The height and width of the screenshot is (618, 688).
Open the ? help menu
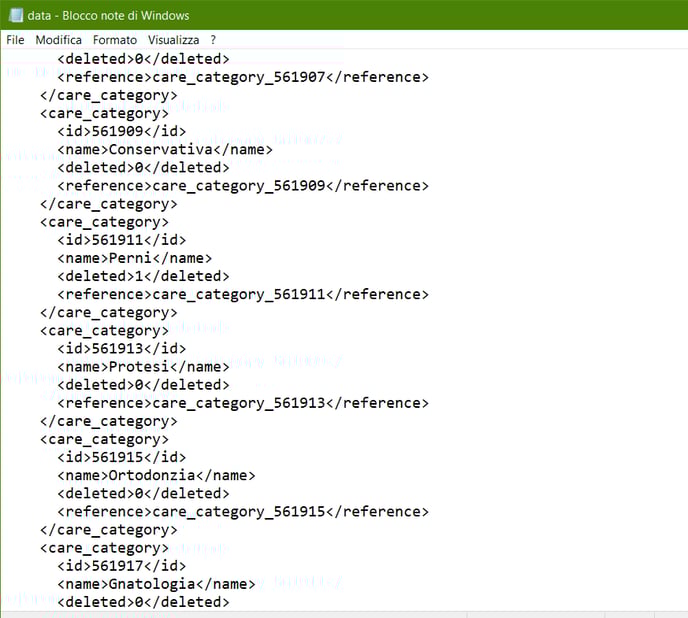pyautogui.click(x=213, y=40)
